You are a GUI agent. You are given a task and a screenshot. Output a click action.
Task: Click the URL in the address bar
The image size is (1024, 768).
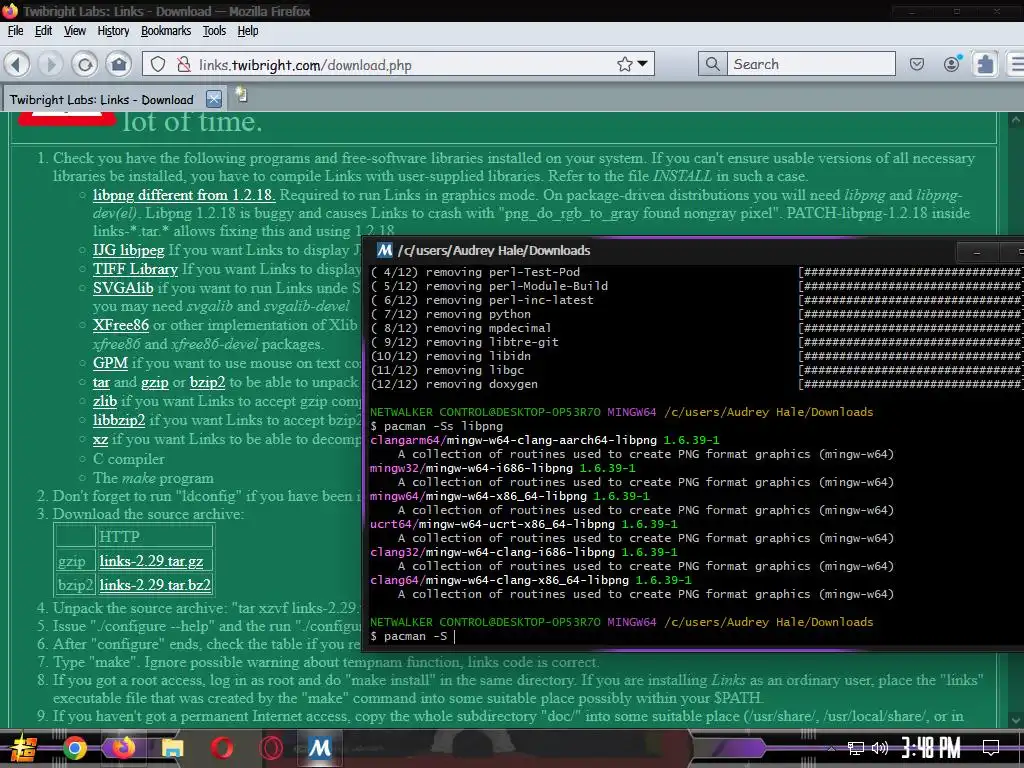(305, 65)
